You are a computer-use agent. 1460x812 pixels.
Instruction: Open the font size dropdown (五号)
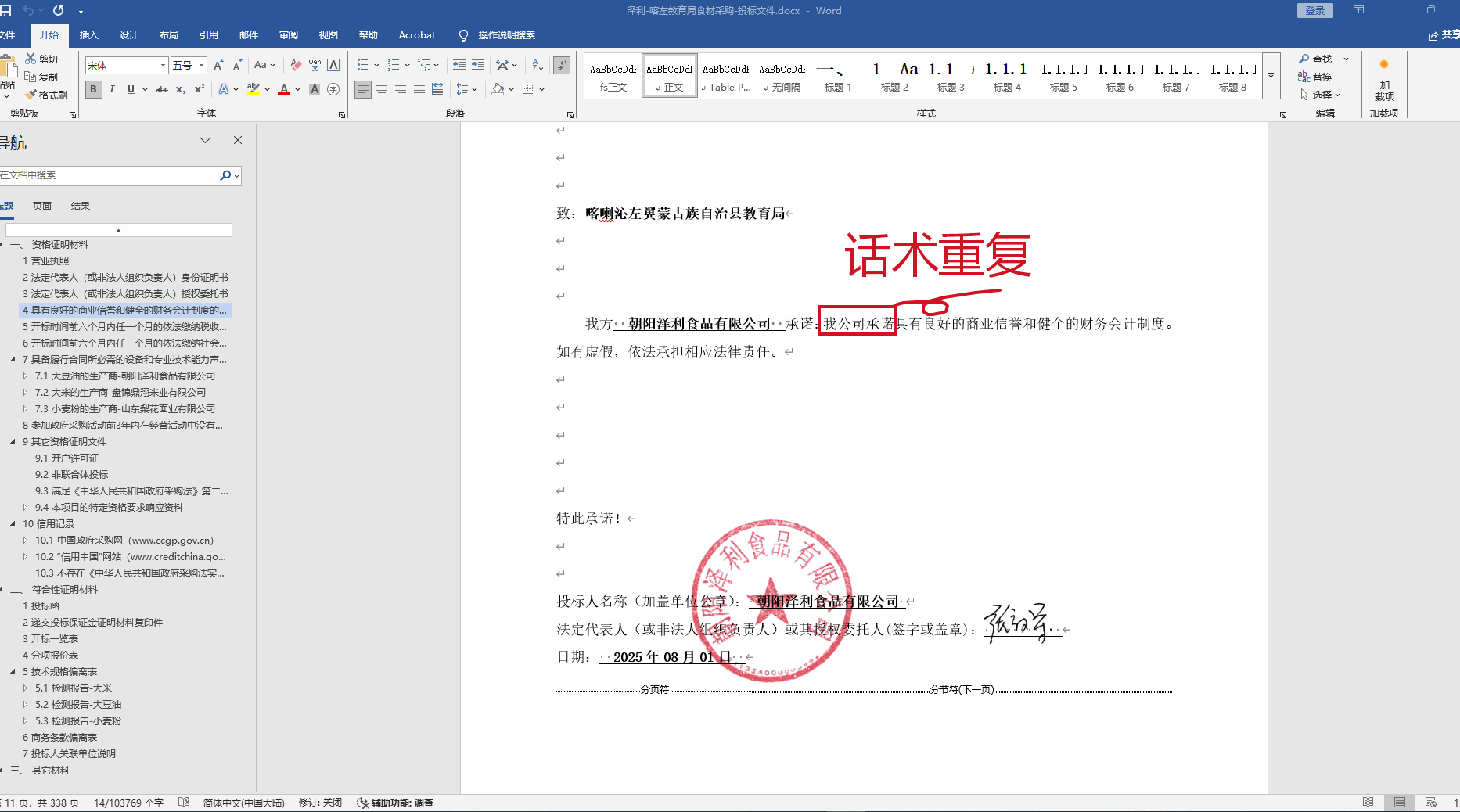(202, 65)
